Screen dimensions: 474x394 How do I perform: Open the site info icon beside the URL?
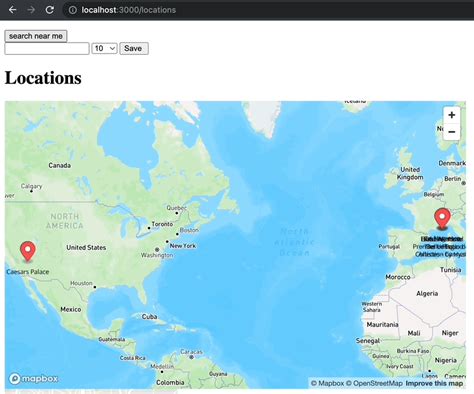click(x=73, y=10)
